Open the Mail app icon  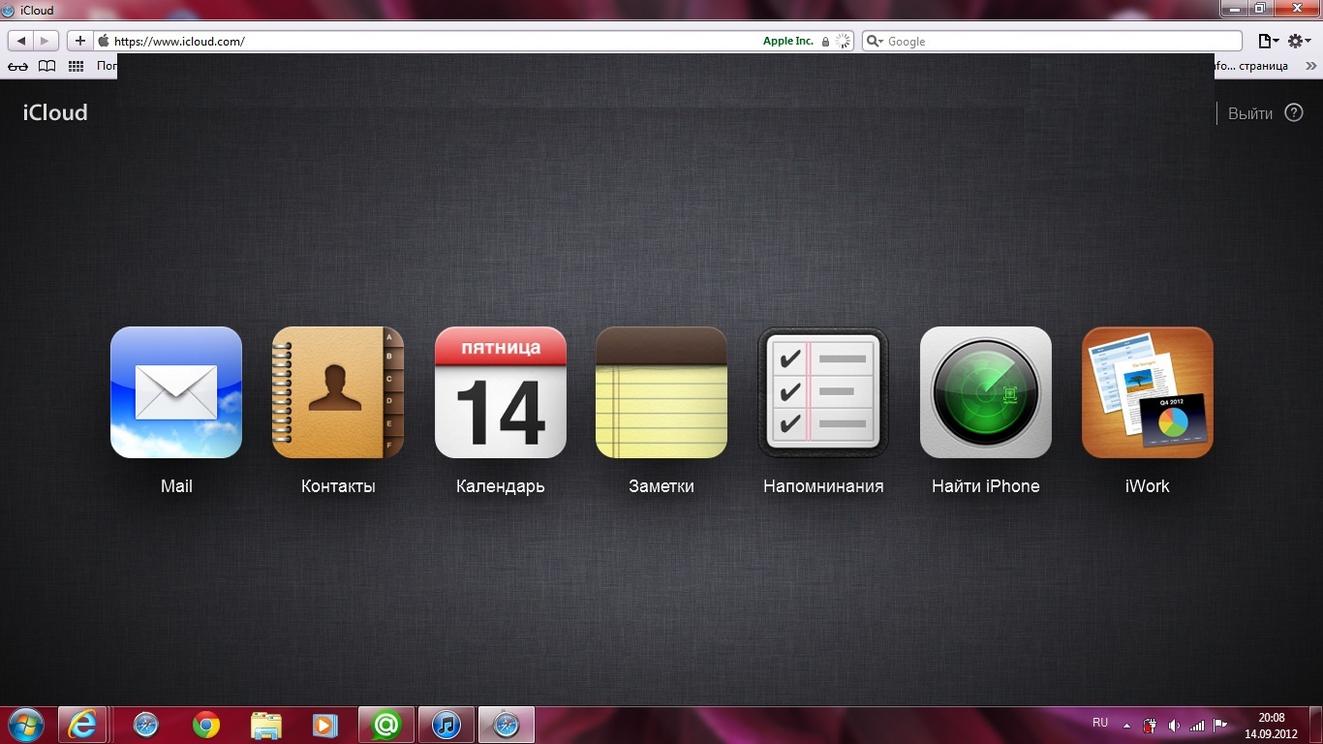(176, 392)
